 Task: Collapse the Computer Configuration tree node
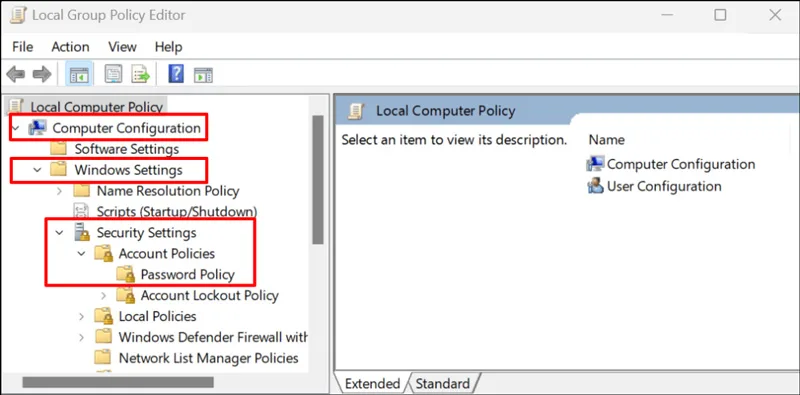[15, 128]
